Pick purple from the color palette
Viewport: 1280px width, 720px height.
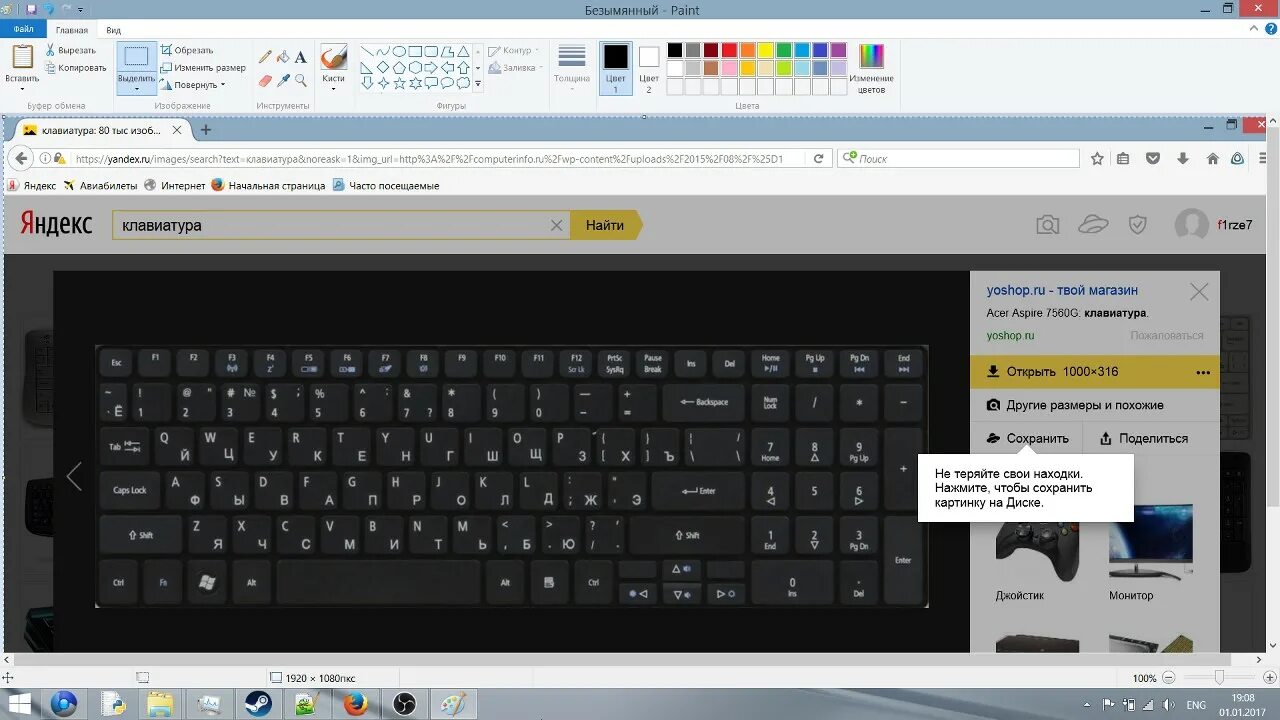[838, 50]
